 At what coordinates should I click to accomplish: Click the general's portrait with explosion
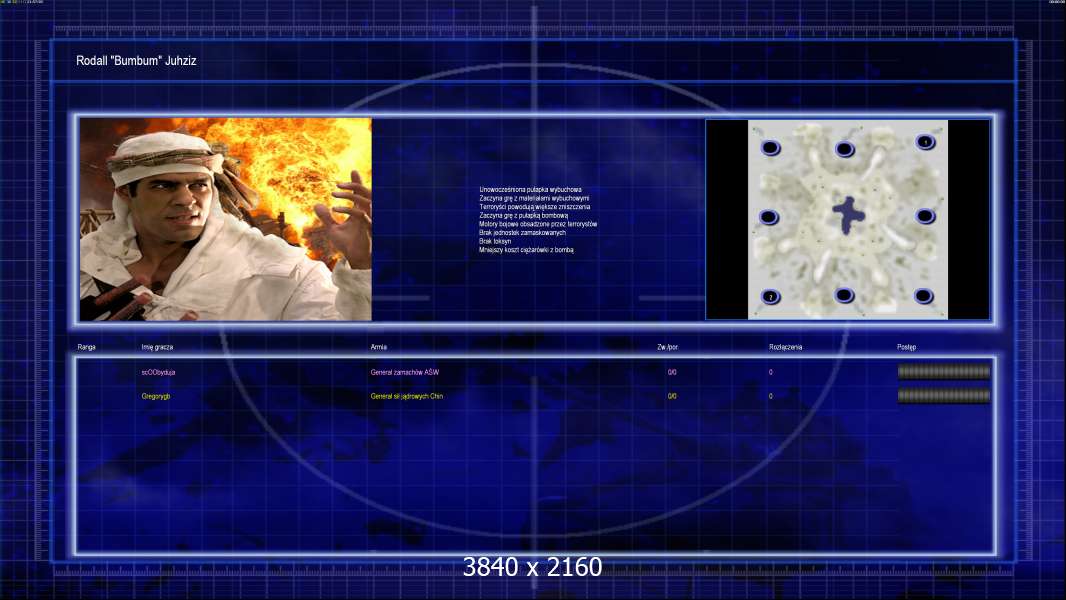click(x=226, y=219)
